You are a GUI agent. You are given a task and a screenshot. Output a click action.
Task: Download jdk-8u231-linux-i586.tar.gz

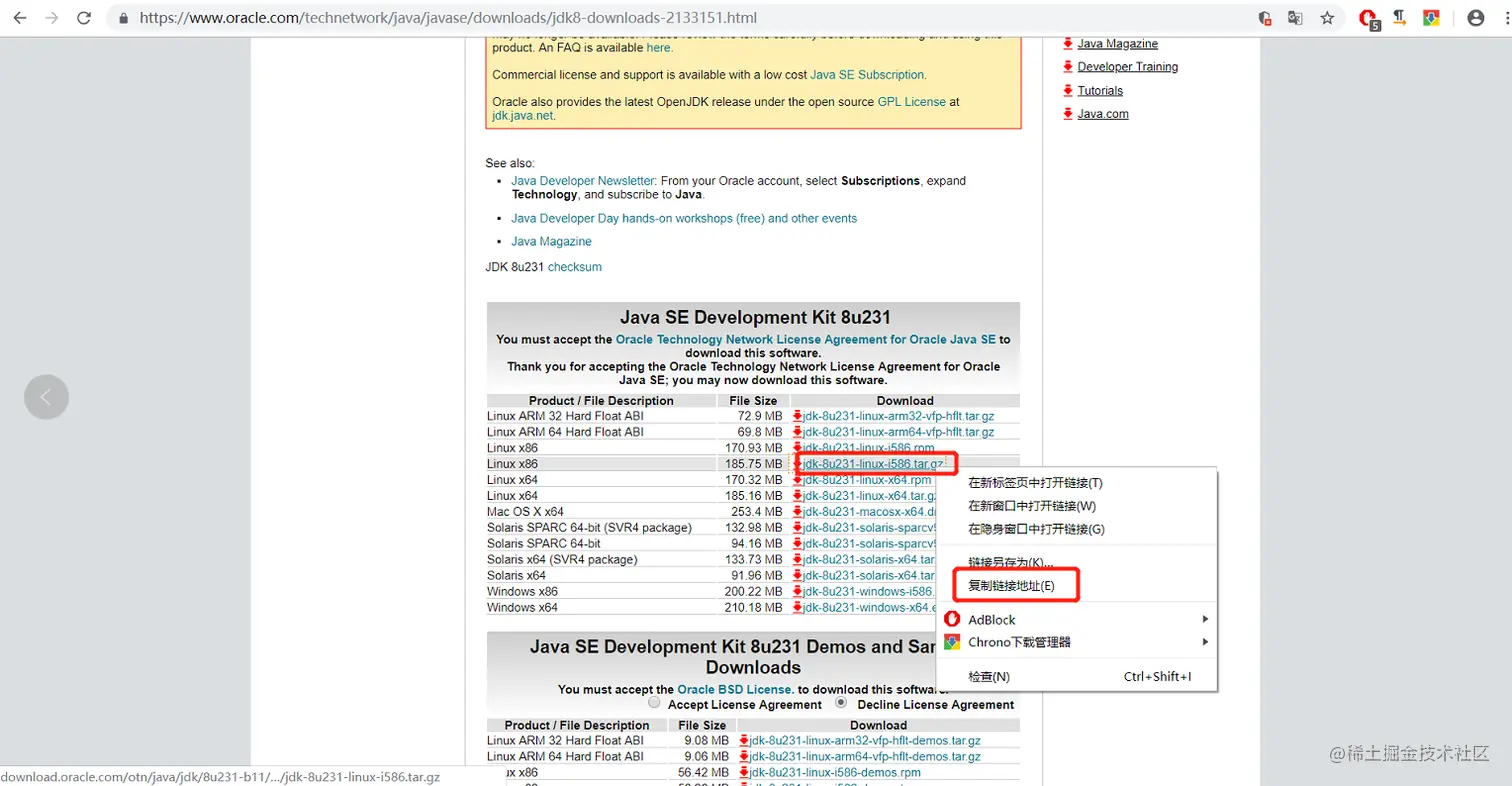click(872, 464)
